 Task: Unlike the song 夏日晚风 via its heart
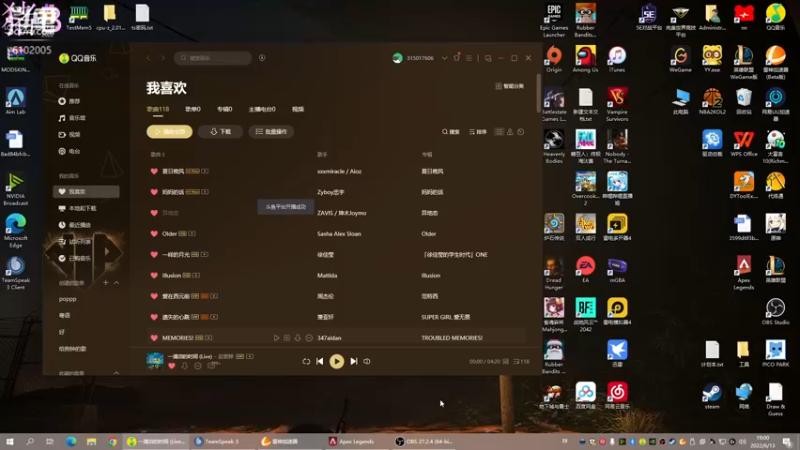coord(154,171)
